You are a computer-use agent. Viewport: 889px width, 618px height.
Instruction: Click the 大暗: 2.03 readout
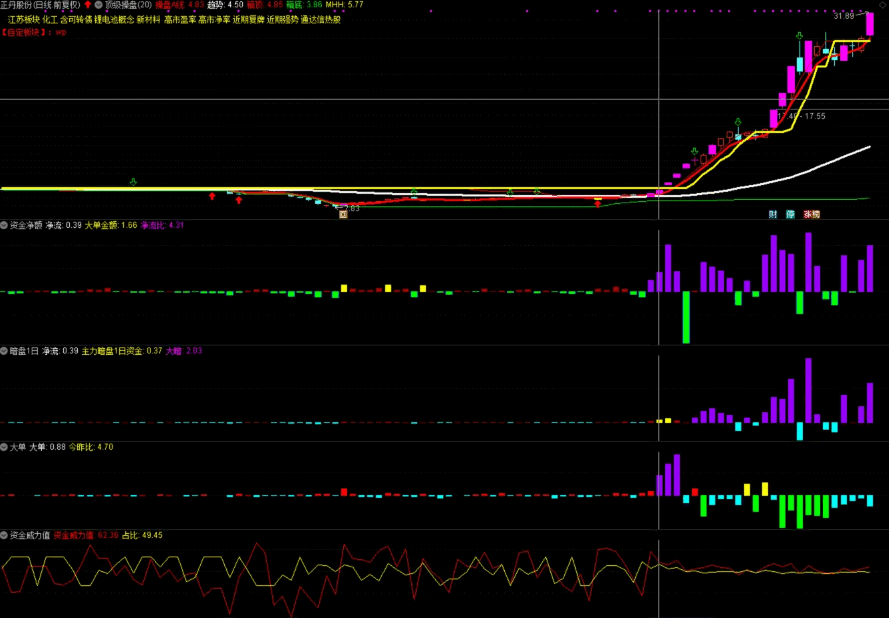coord(184,351)
